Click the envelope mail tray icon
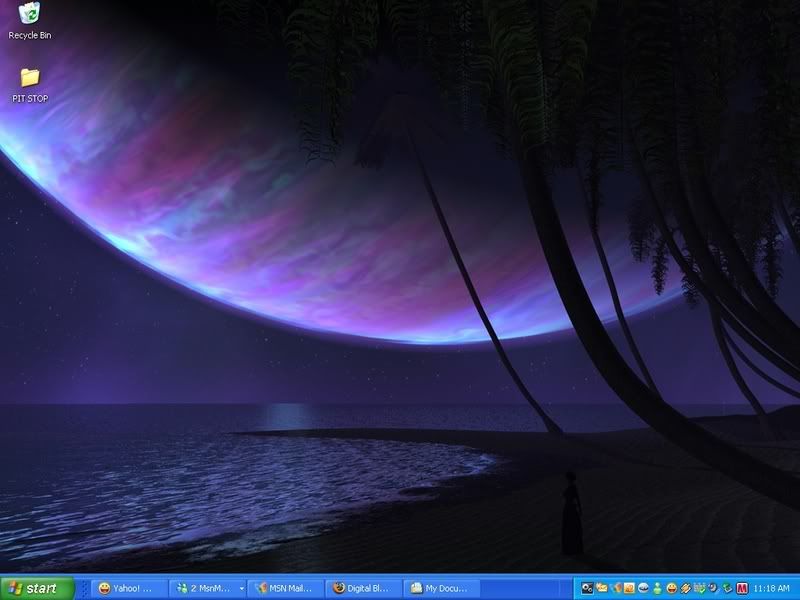This screenshot has height=600, width=800. (x=602, y=588)
